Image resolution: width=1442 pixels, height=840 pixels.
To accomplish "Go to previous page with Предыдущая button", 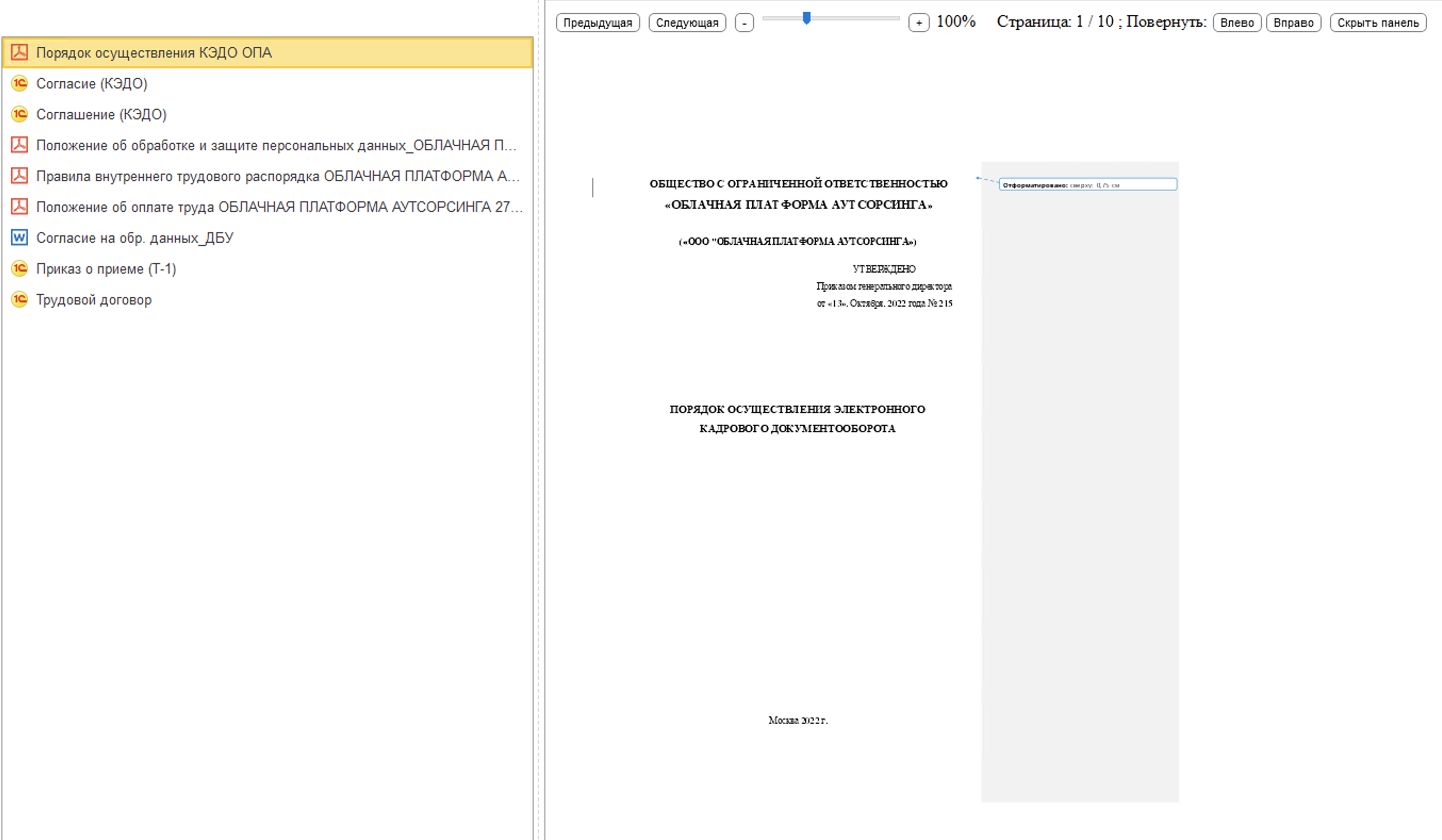I will click(x=597, y=22).
